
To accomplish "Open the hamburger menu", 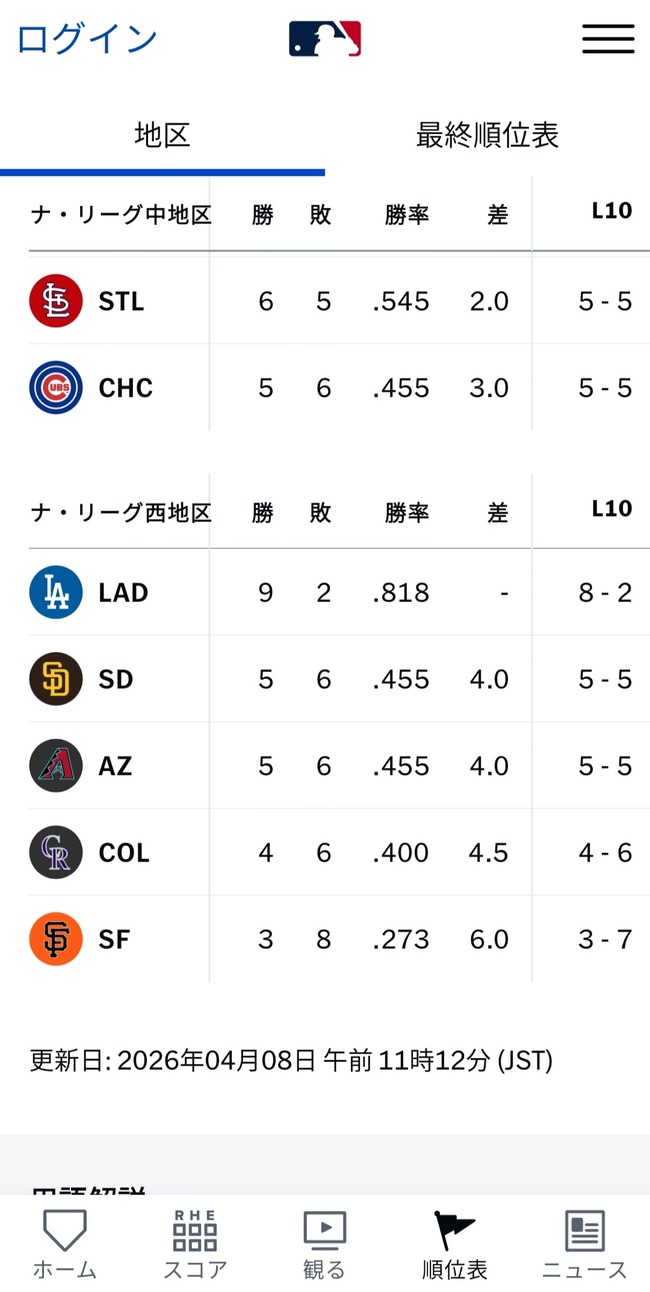I will point(608,39).
